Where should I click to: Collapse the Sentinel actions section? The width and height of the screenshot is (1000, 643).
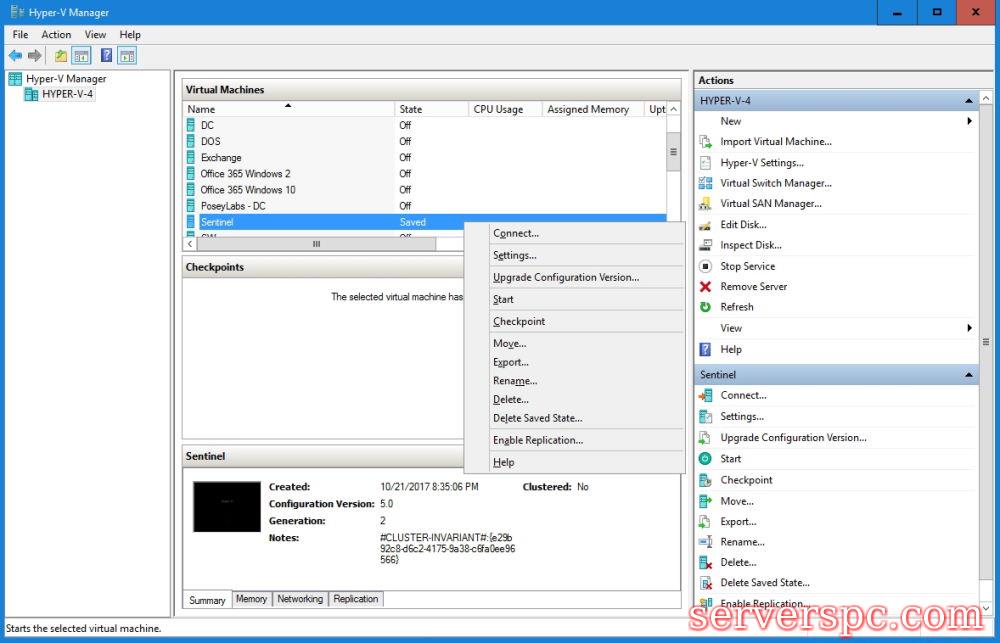pos(968,375)
